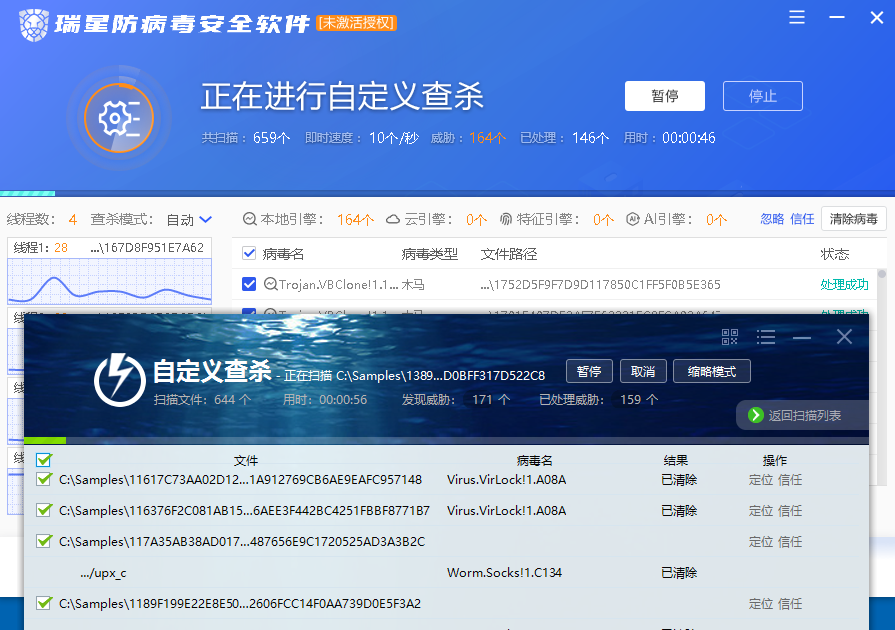
Task: Uncheck the 116376F2C081AB15 file checkbox
Action: [43, 510]
